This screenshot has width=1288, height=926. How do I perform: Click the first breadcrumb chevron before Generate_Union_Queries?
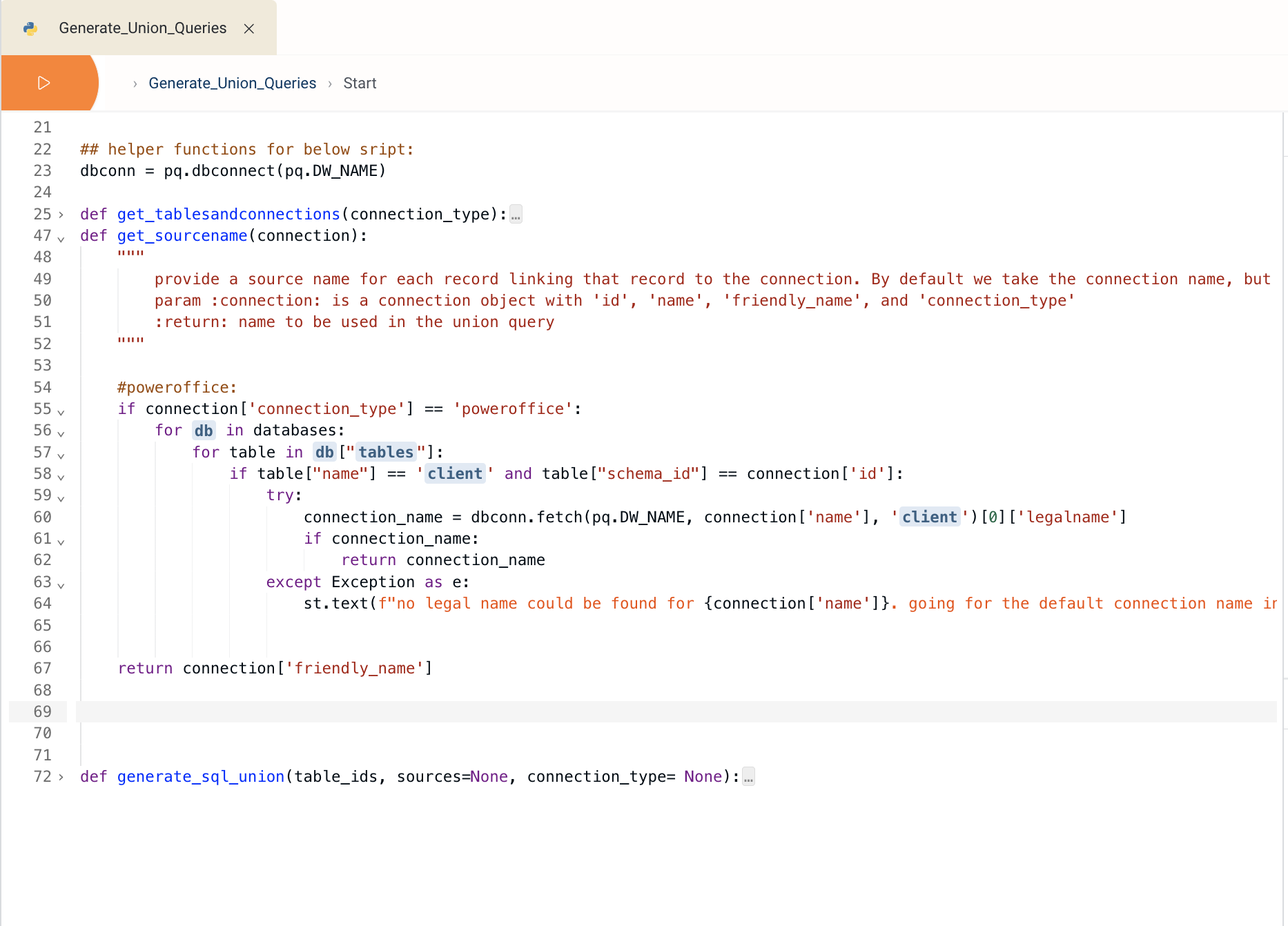pos(135,83)
